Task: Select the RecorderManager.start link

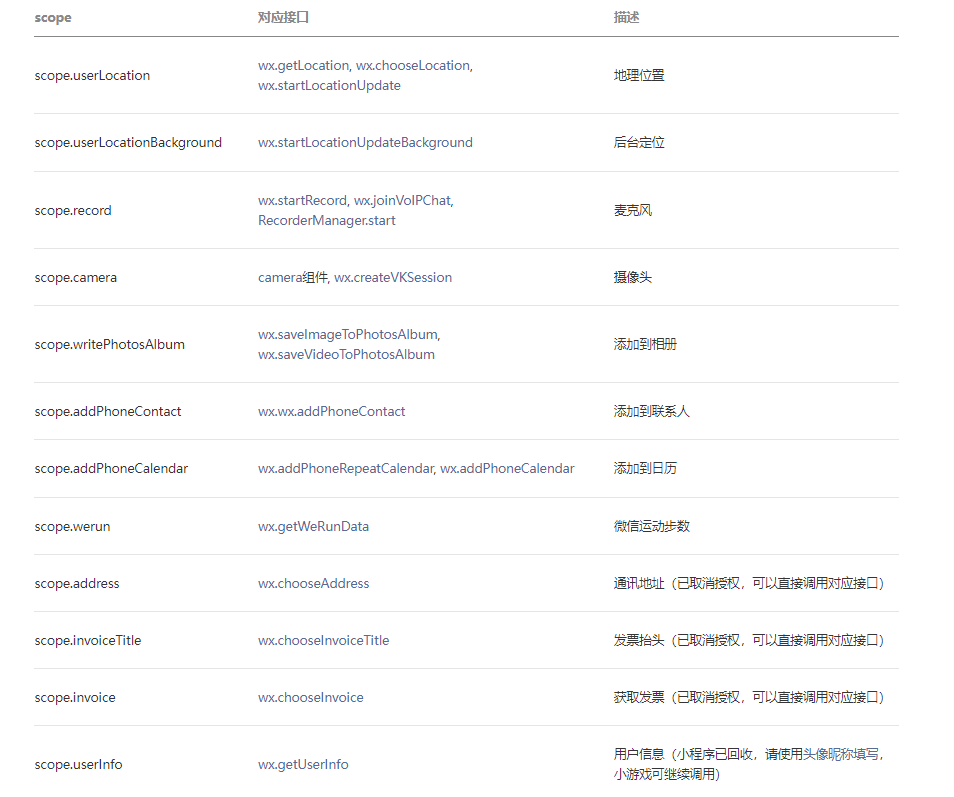Action: click(326, 221)
